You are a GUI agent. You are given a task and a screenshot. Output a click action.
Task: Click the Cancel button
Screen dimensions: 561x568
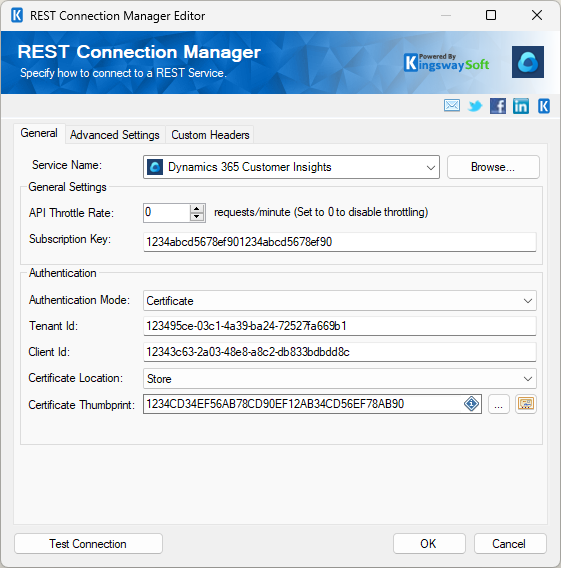510,544
